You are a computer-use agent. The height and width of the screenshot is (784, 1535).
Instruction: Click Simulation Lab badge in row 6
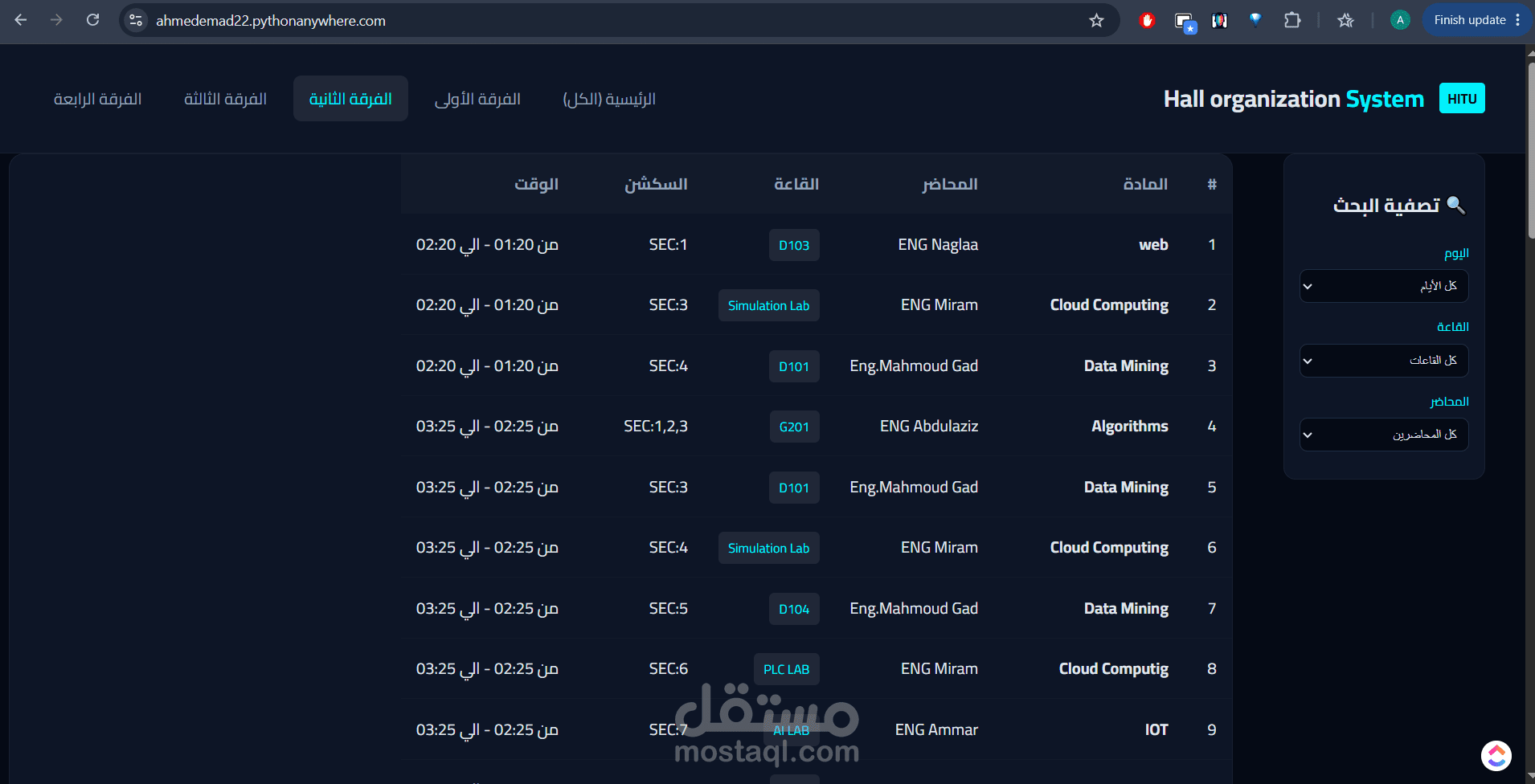coord(768,548)
